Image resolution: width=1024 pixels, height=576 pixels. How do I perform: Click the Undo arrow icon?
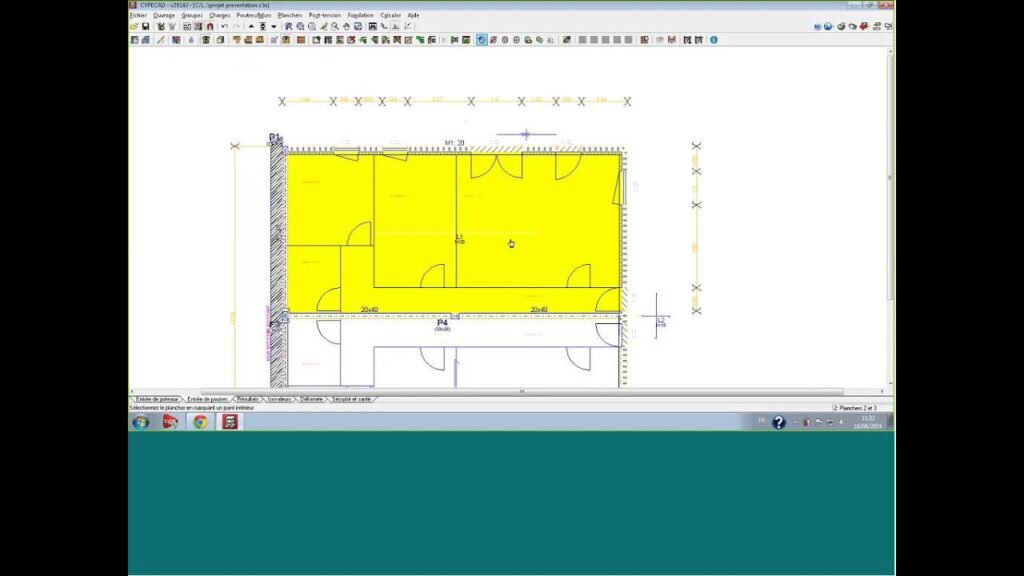point(225,27)
